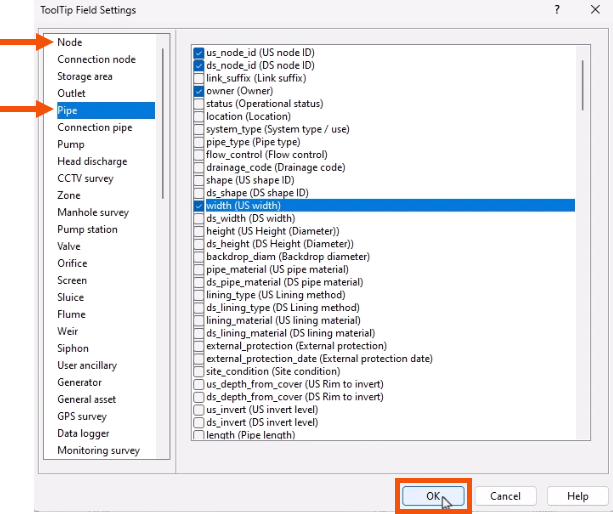Select the highlighted Pipe entry
613x514 pixels.
(106, 110)
